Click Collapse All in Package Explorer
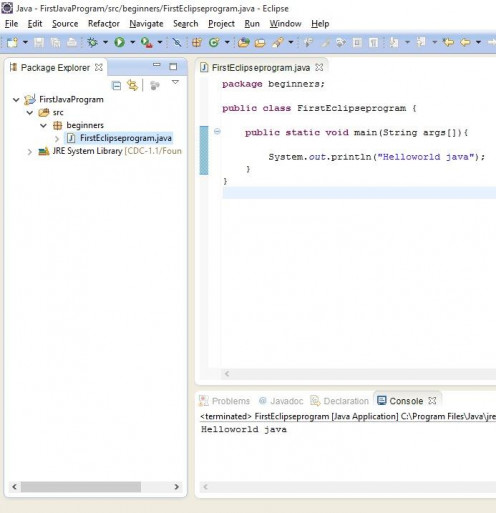 pos(116,86)
